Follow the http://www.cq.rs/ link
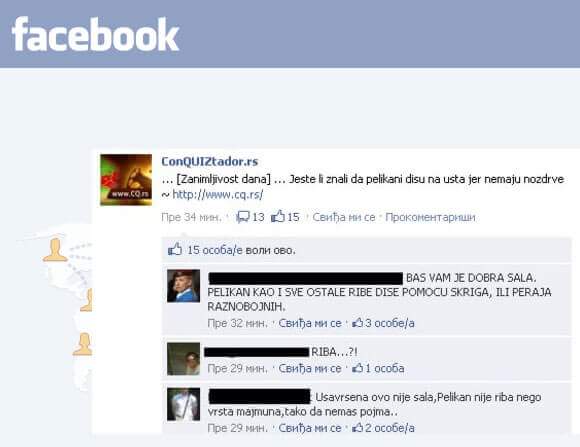 pos(218,195)
